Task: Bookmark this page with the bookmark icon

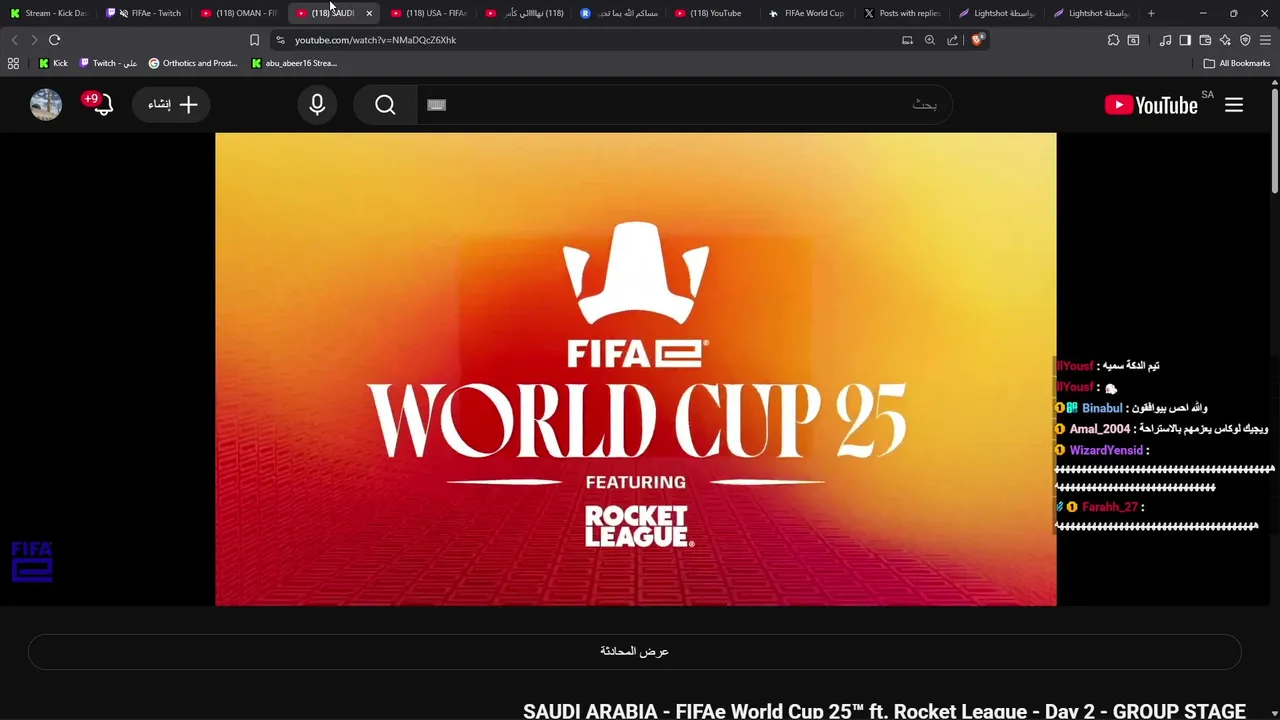Action: 254,40
